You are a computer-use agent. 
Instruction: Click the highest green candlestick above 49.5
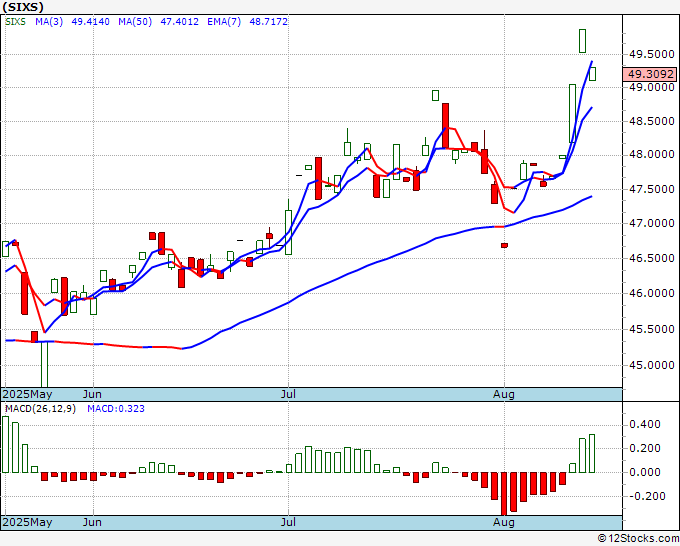(x=582, y=41)
